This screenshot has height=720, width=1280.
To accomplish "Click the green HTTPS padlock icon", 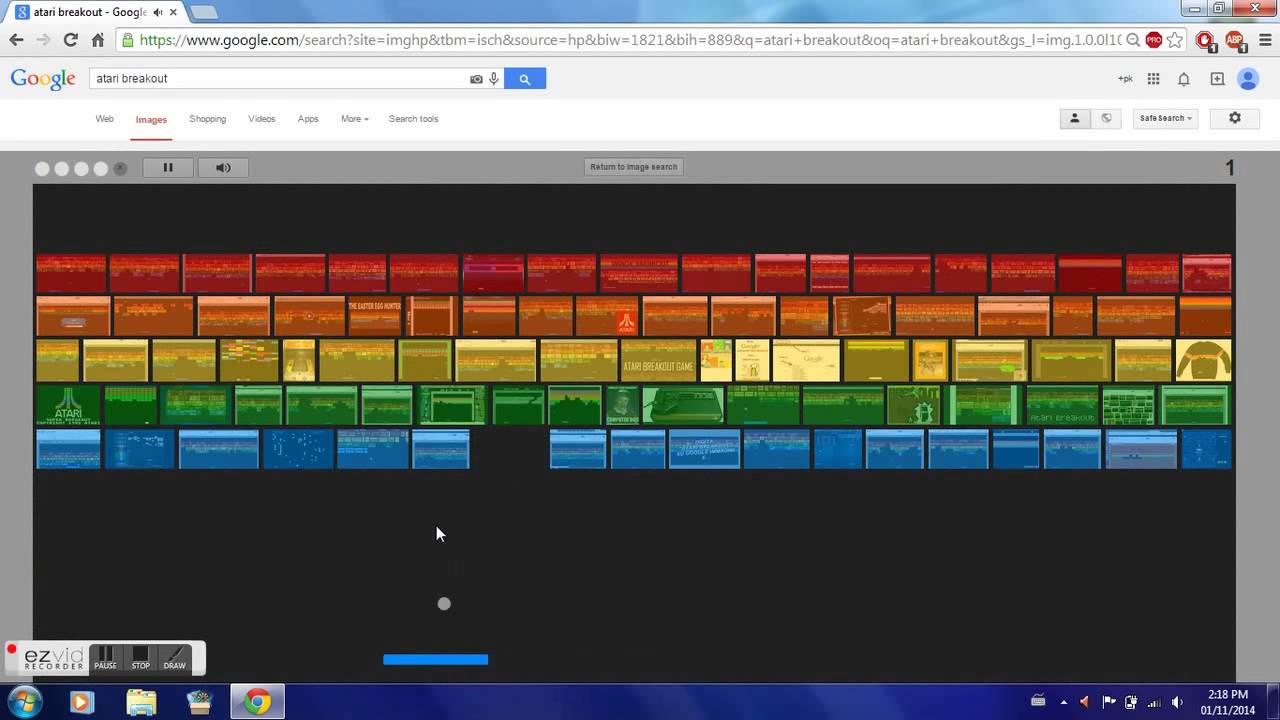I will coord(128,40).
